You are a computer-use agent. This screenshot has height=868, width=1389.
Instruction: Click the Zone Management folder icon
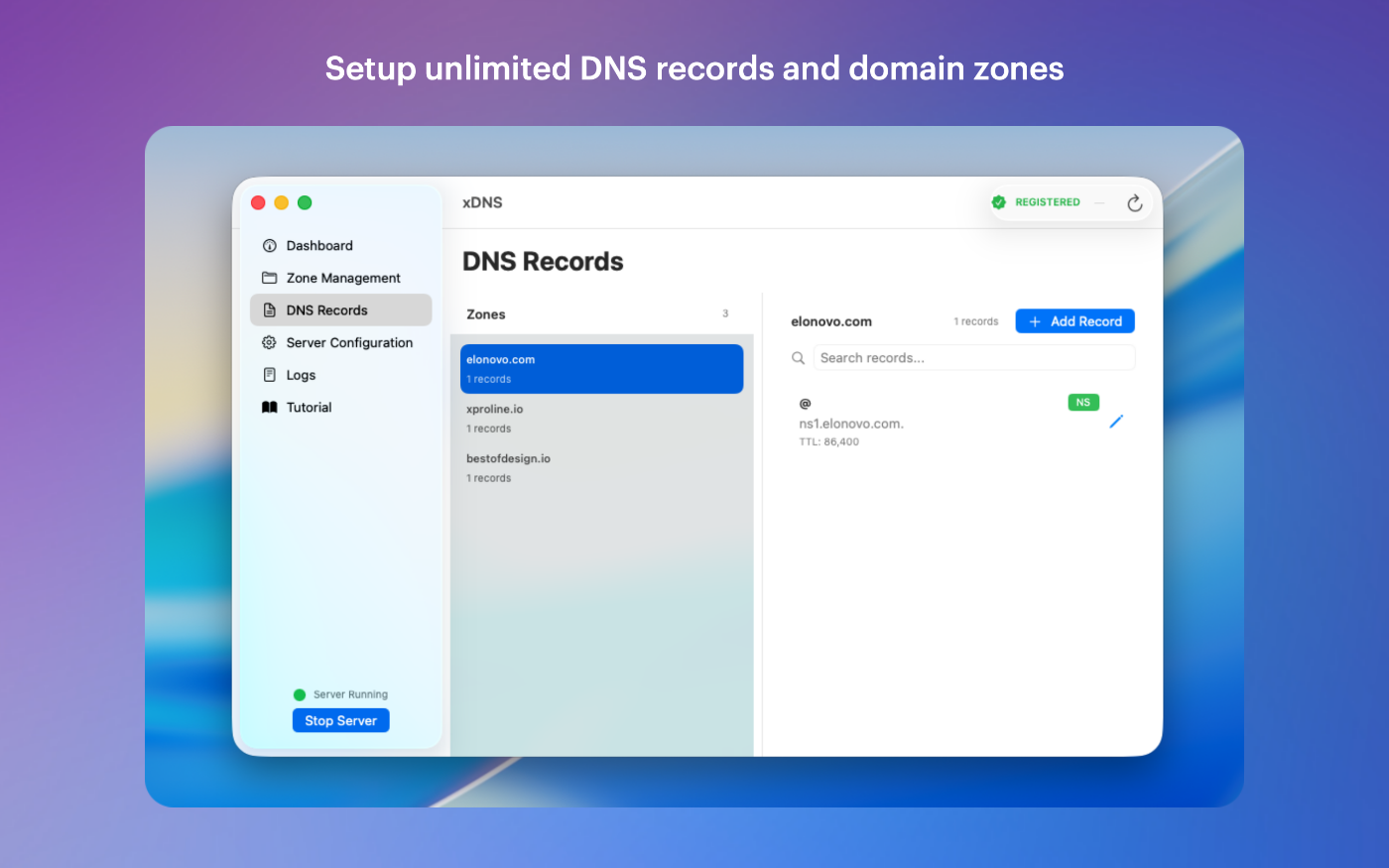click(x=269, y=278)
